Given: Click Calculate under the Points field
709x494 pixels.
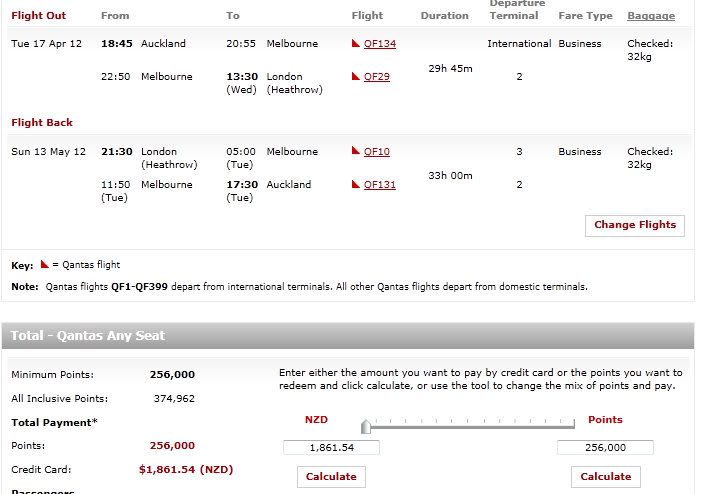Looking at the screenshot, I should tap(605, 477).
